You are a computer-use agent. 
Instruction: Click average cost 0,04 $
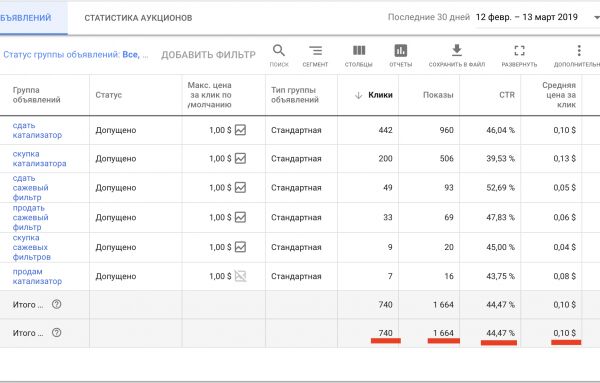(564, 247)
